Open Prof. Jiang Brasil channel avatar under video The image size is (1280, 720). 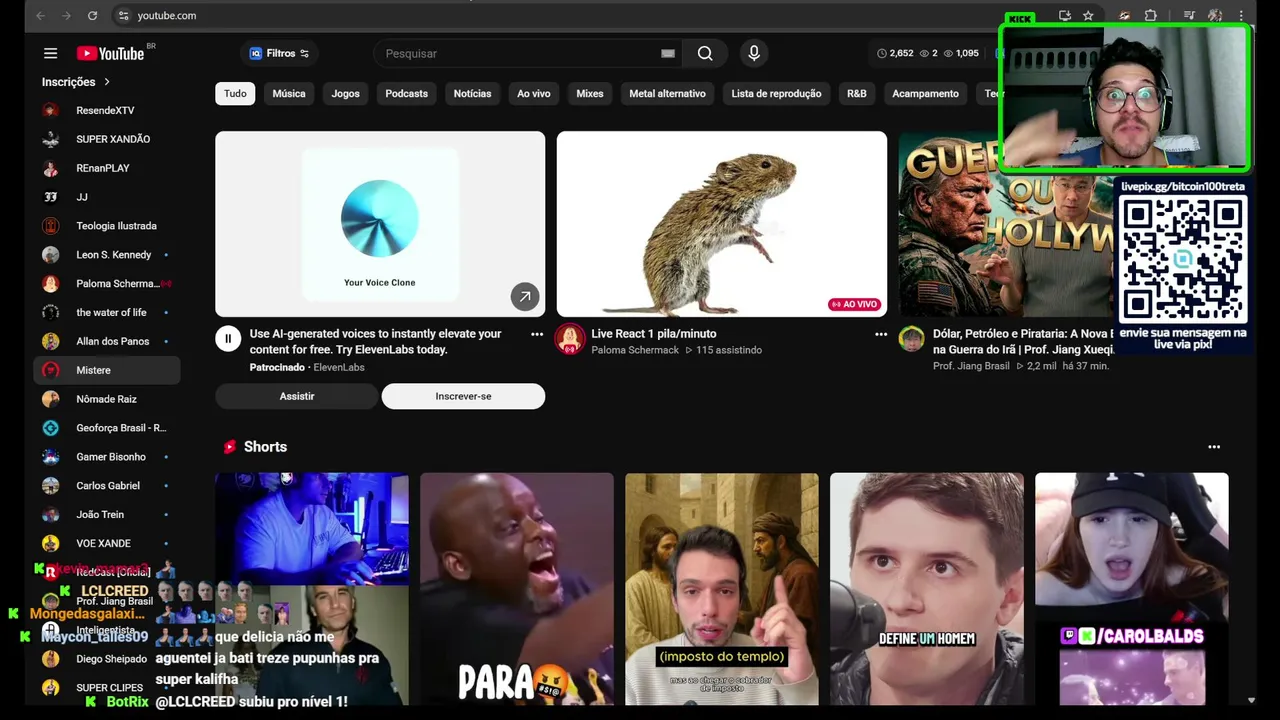pyautogui.click(x=911, y=339)
